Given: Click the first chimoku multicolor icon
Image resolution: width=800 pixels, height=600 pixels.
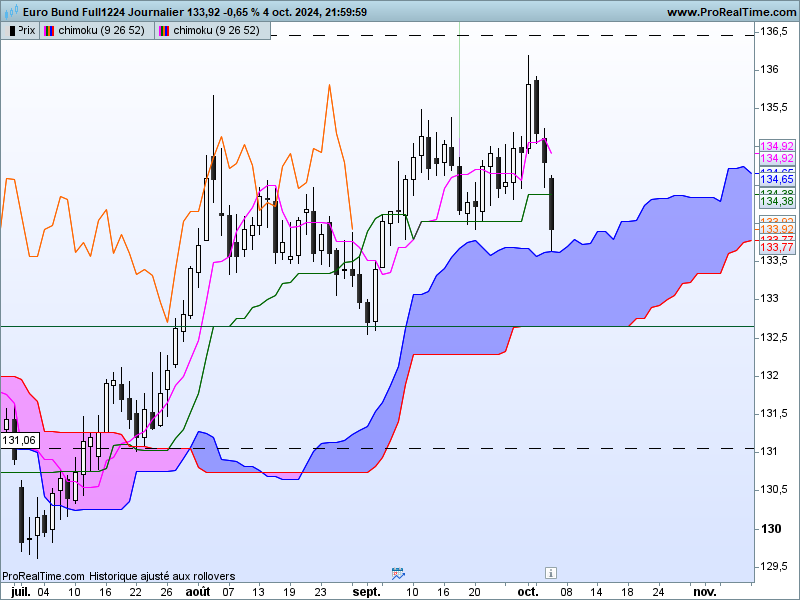Looking at the screenshot, I should coord(49,31).
